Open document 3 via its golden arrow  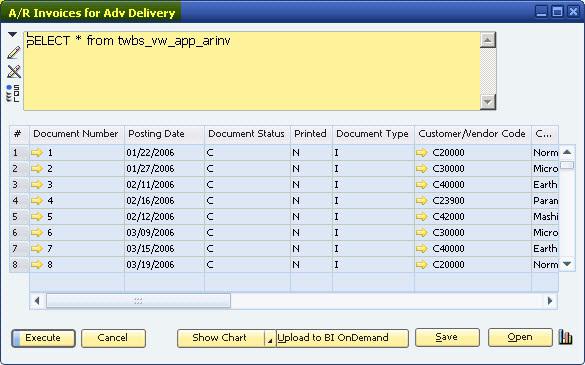tap(37, 184)
